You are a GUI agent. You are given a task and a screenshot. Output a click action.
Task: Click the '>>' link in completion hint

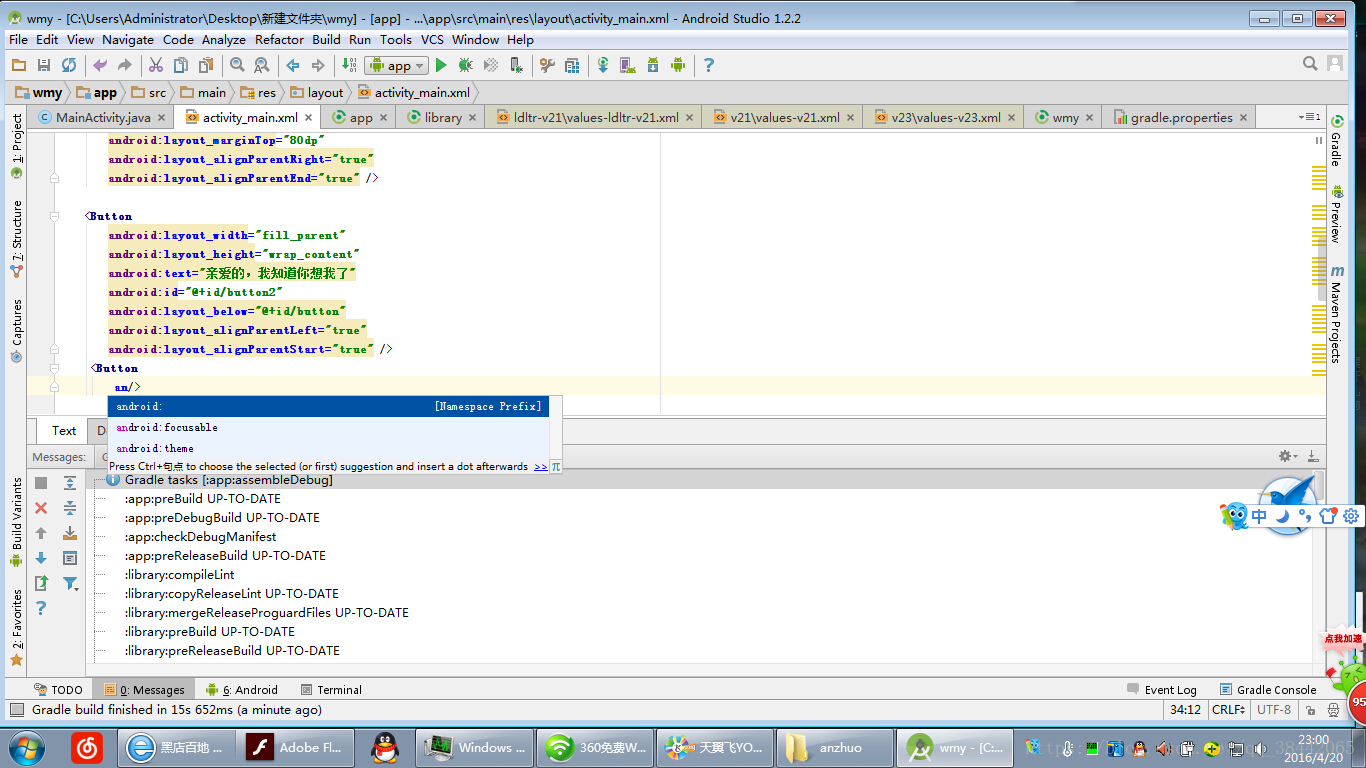pos(540,467)
